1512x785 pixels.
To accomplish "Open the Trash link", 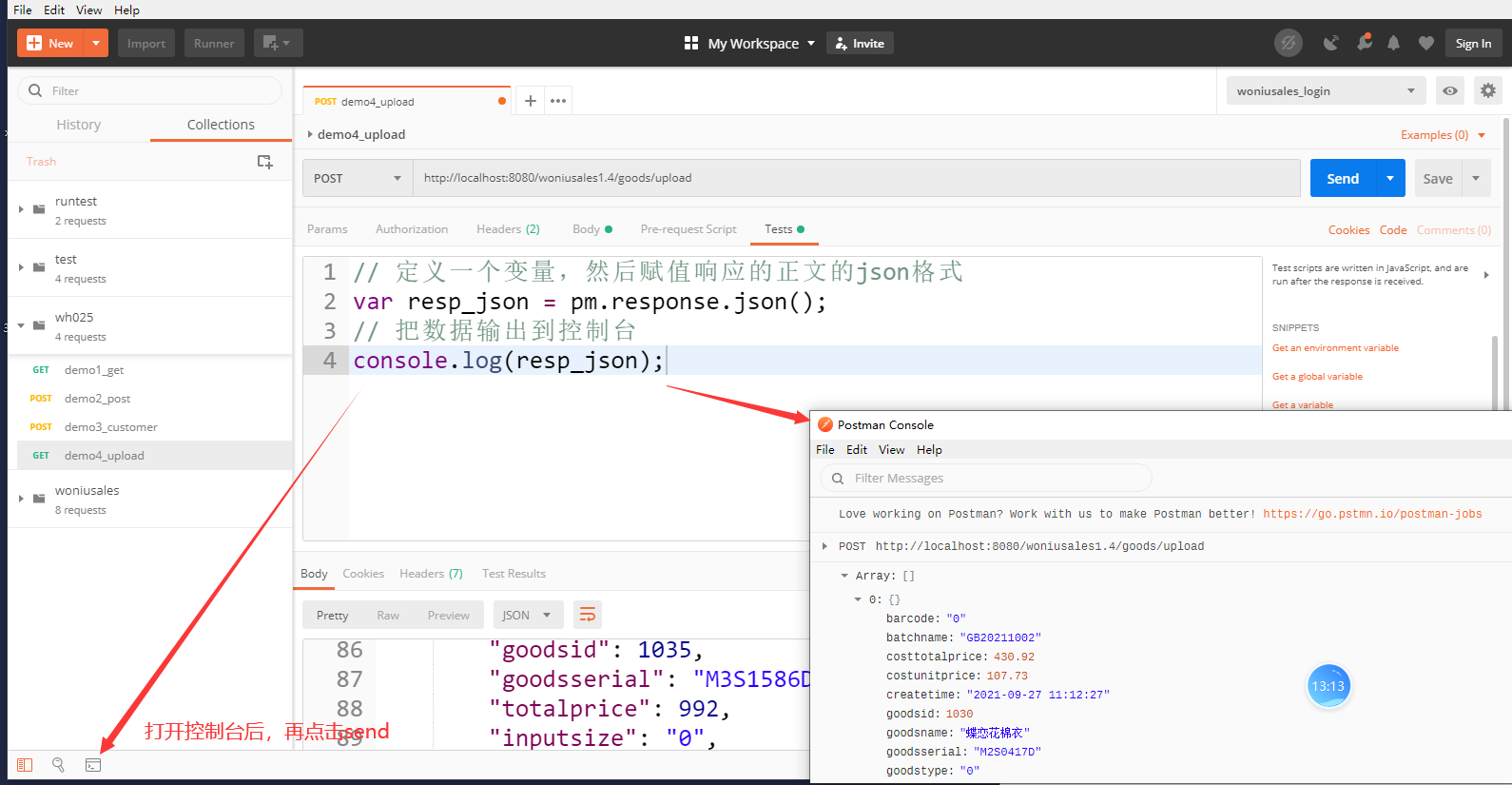I will click(x=41, y=162).
